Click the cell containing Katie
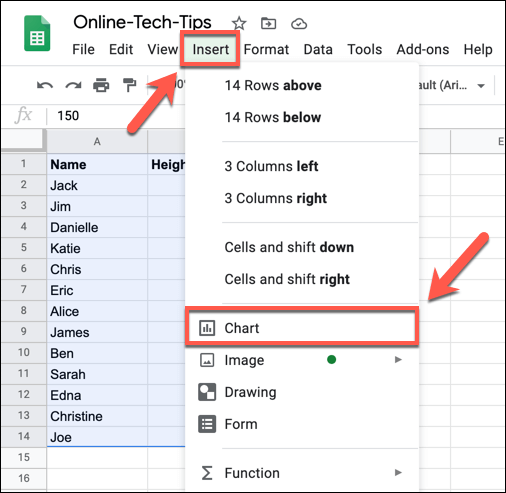 (97, 248)
